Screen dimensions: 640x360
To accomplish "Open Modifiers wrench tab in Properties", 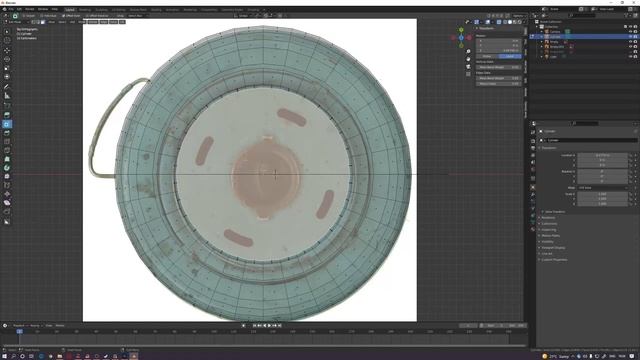I will point(533,195).
